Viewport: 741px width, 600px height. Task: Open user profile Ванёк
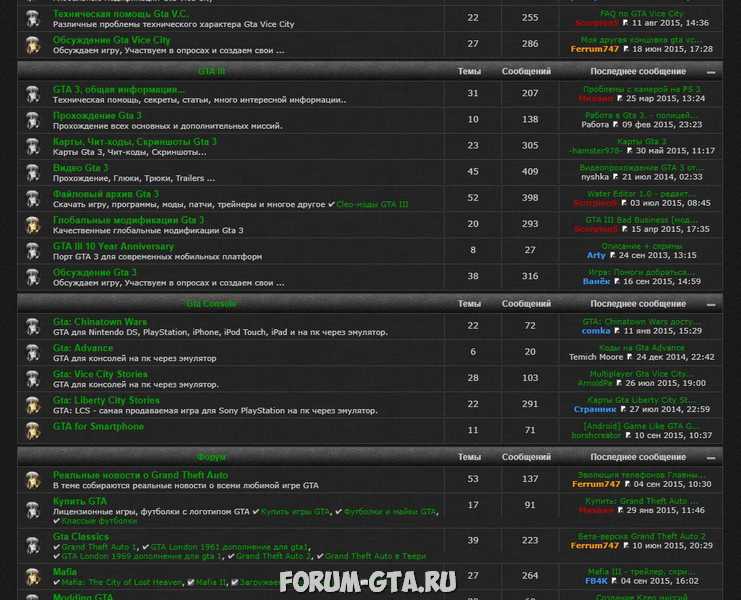(596, 282)
